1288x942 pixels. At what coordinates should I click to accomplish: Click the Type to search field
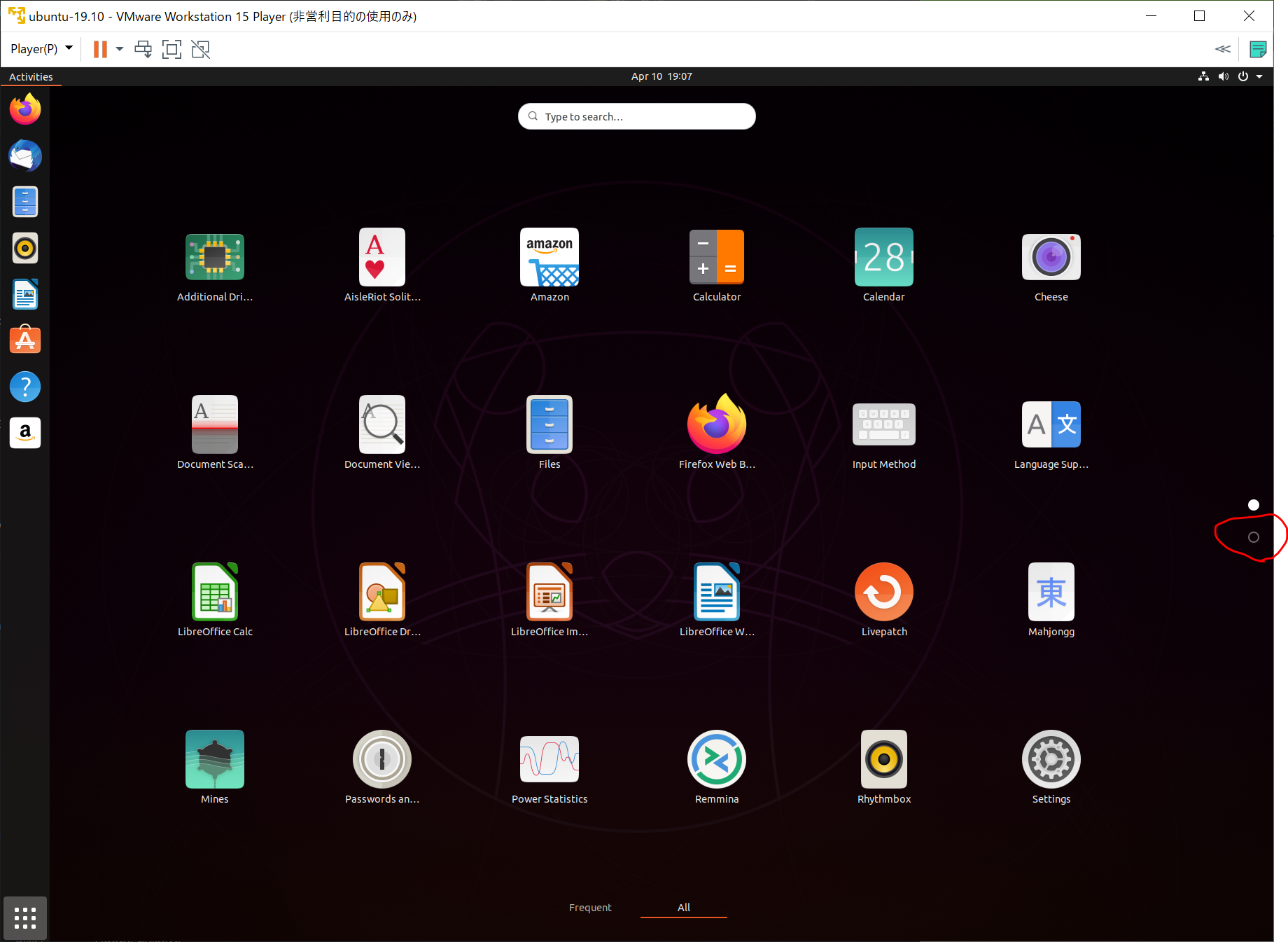coord(637,116)
